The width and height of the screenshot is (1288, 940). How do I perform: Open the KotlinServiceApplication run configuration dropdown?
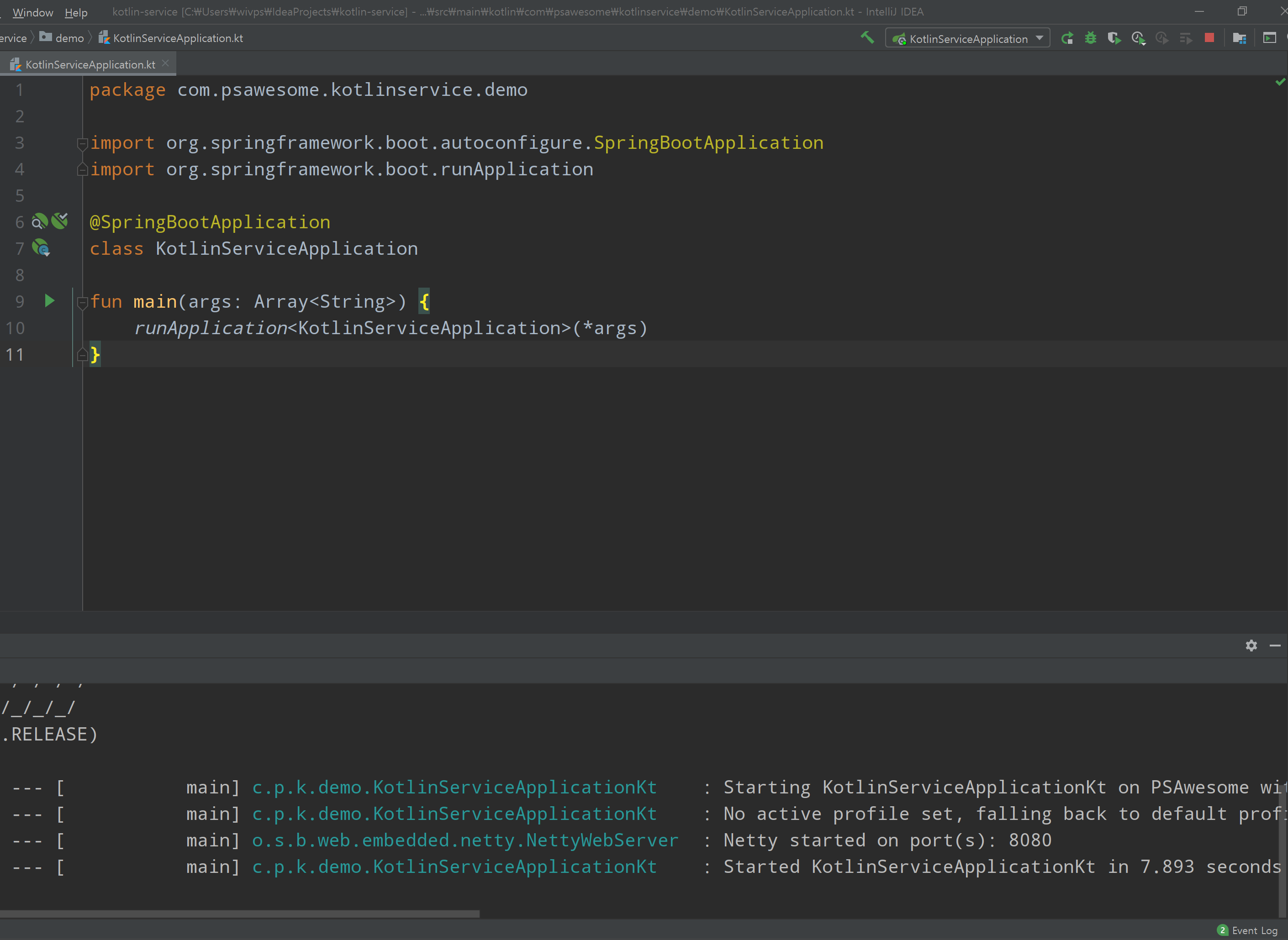point(967,38)
